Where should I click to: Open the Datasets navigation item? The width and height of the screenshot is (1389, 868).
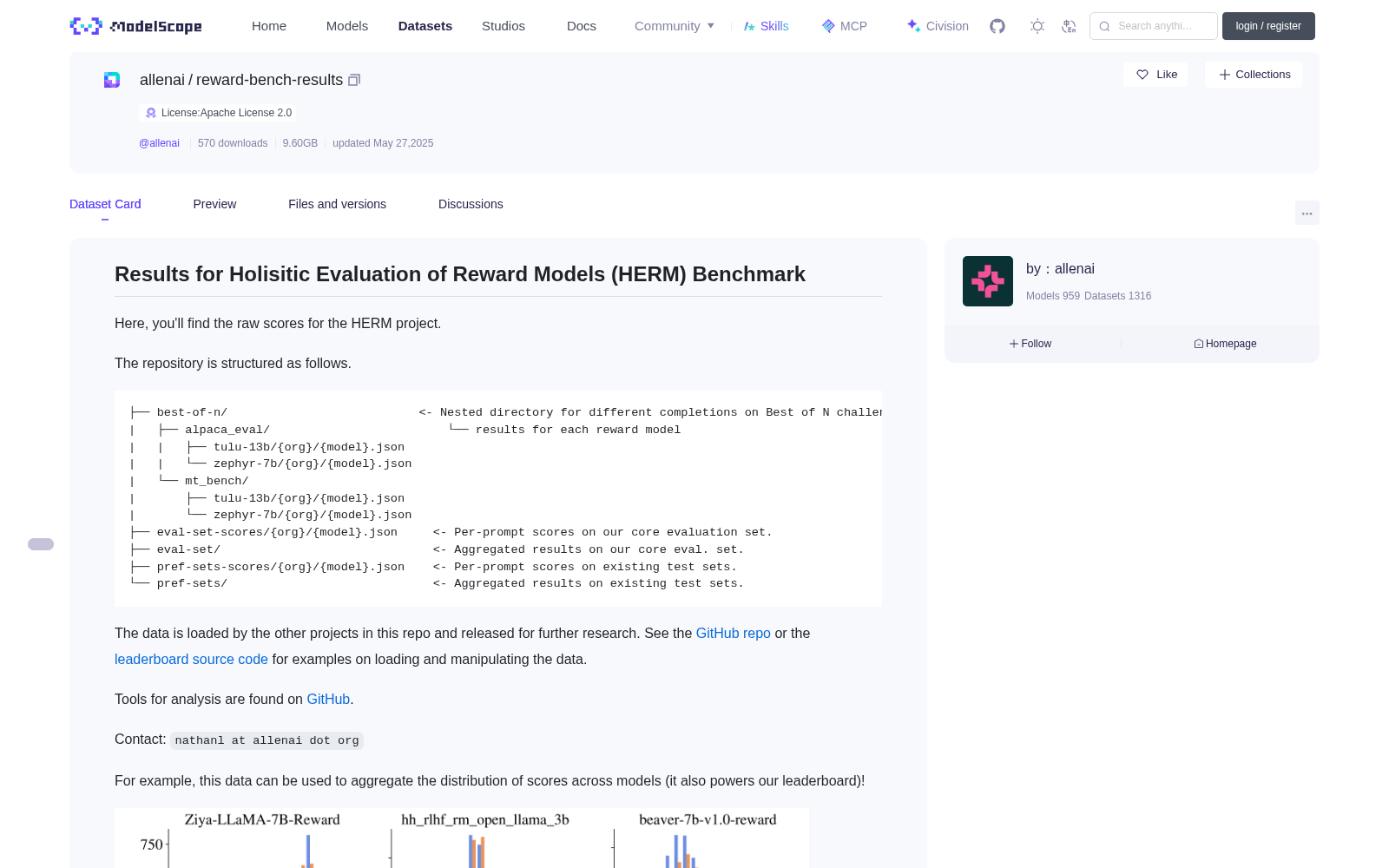tap(425, 26)
